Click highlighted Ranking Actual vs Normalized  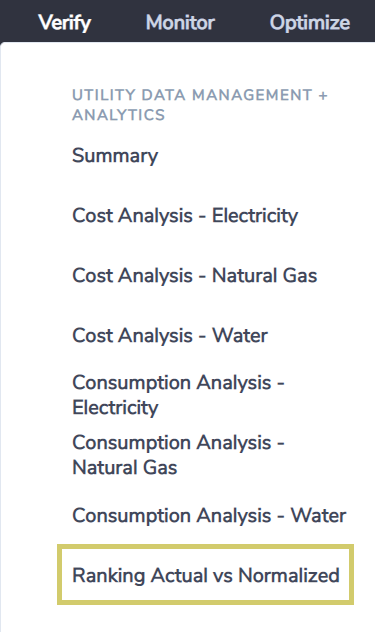206,575
